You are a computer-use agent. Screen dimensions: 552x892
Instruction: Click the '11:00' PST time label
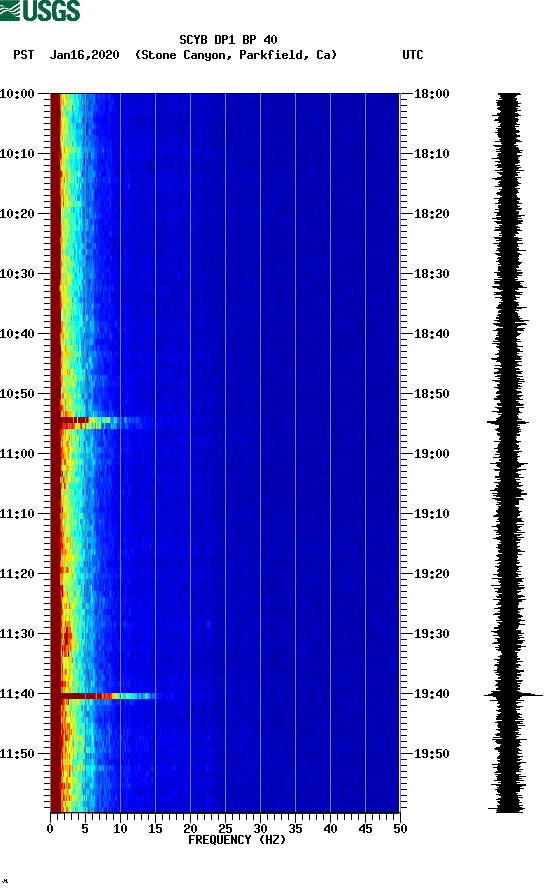[17, 453]
